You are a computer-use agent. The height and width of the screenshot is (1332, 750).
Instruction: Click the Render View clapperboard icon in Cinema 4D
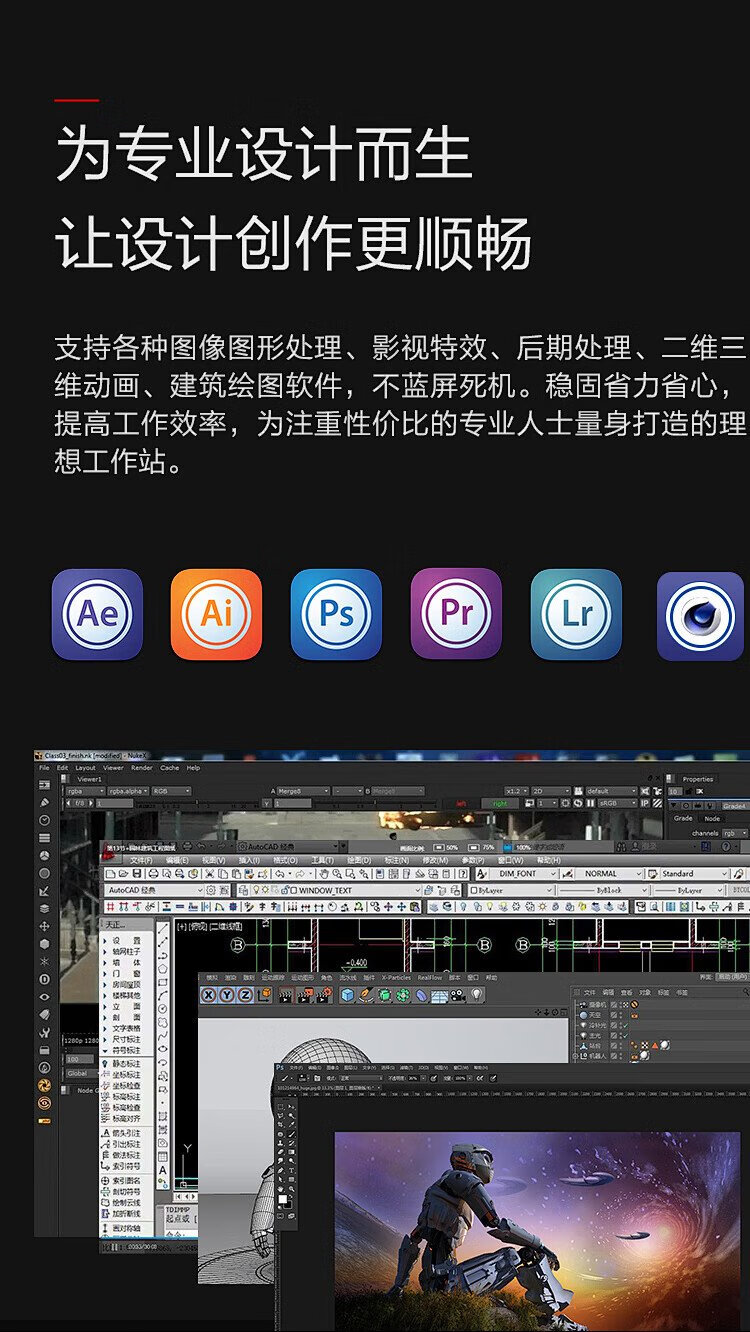(285, 995)
